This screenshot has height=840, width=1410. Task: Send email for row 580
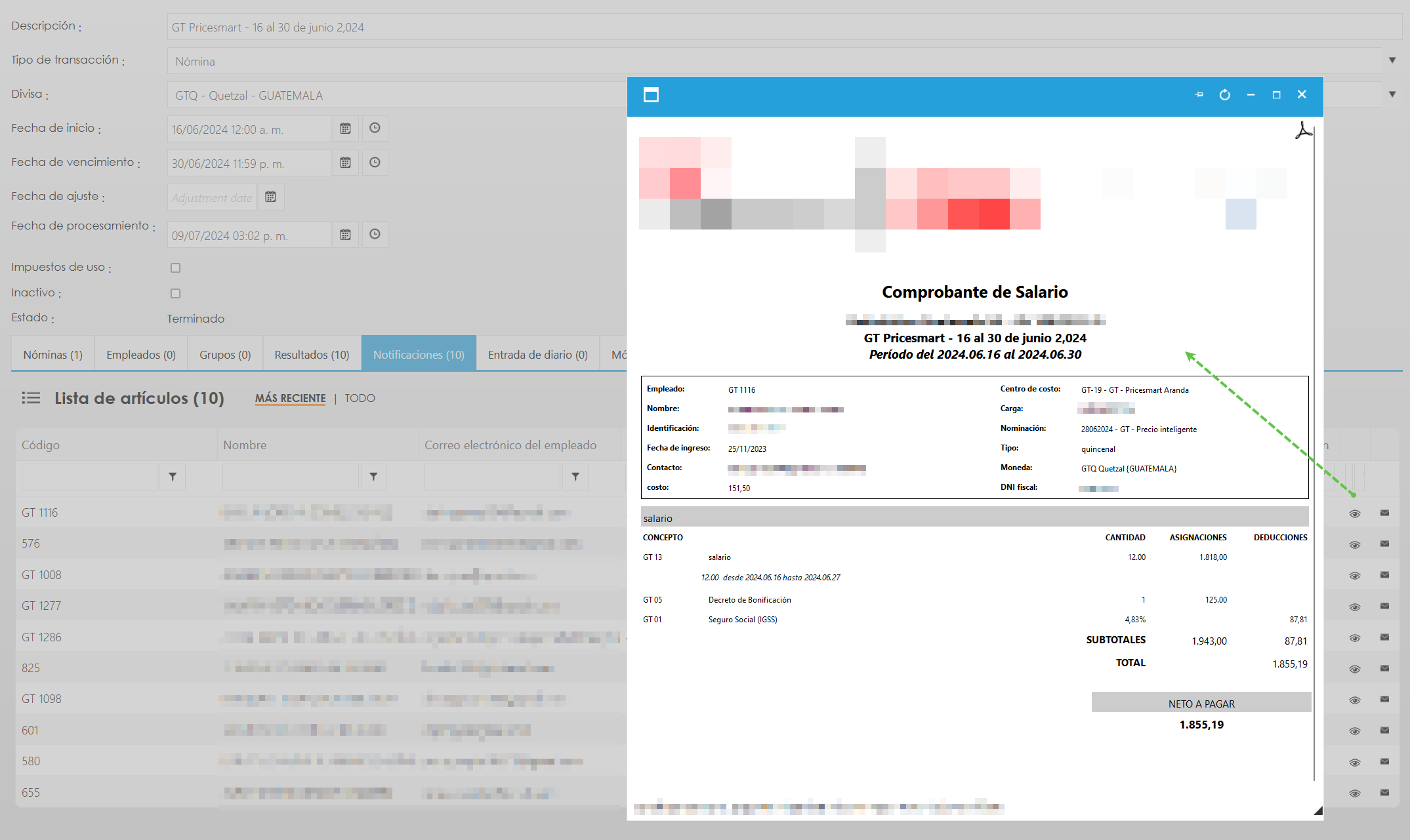(x=1384, y=761)
